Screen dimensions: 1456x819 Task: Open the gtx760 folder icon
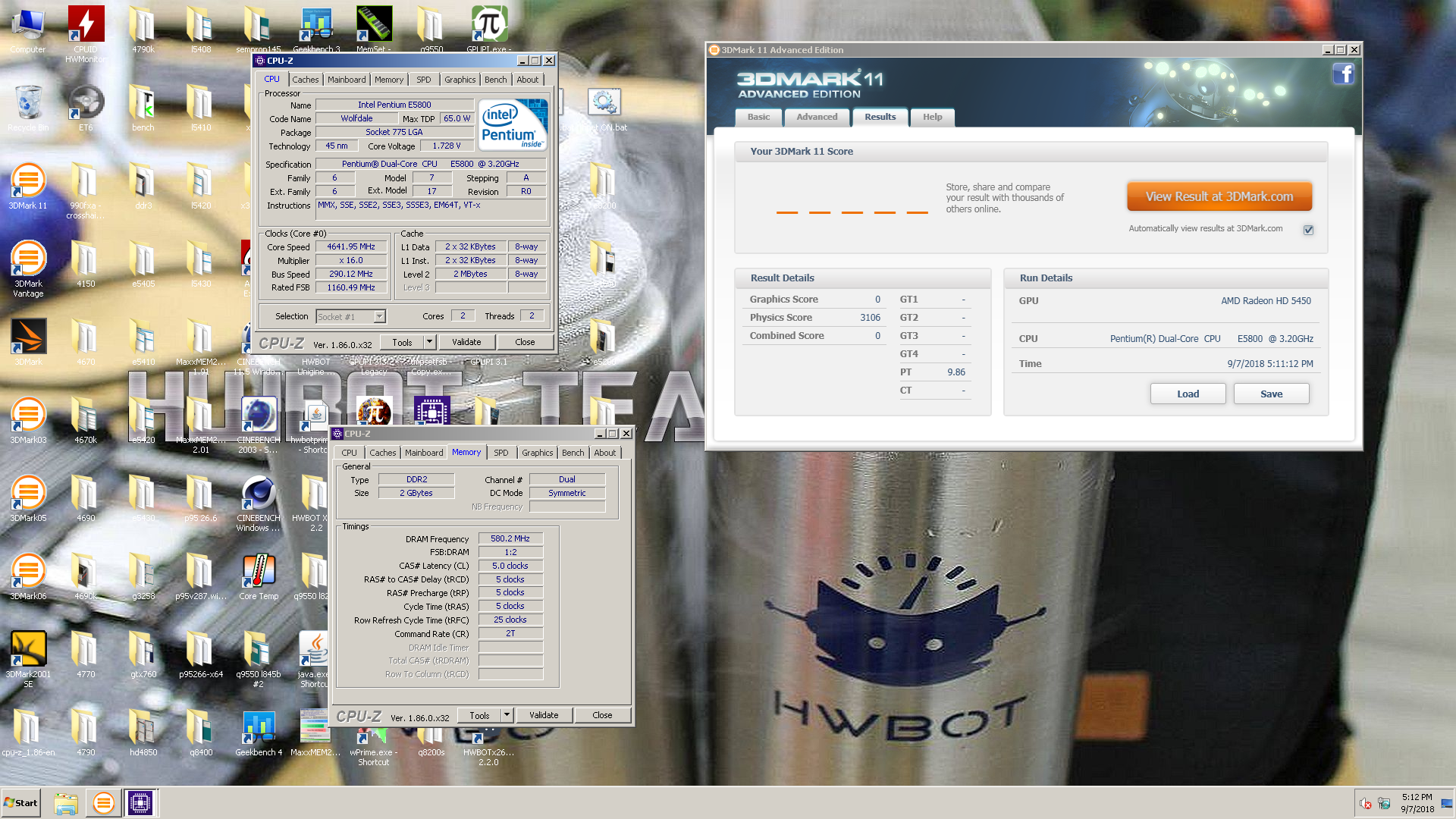point(143,654)
